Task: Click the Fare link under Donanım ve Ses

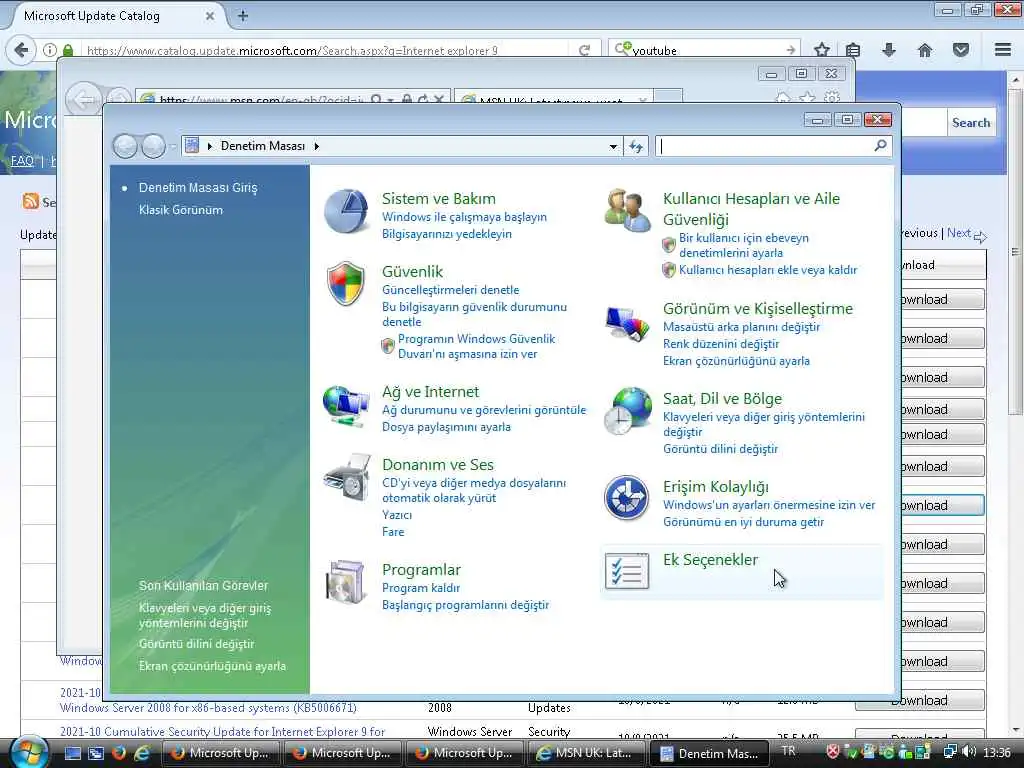Action: [393, 532]
